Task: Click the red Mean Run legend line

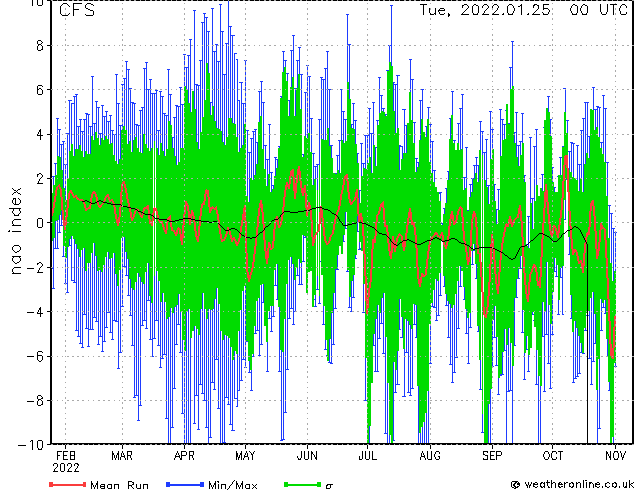Action: (68, 484)
